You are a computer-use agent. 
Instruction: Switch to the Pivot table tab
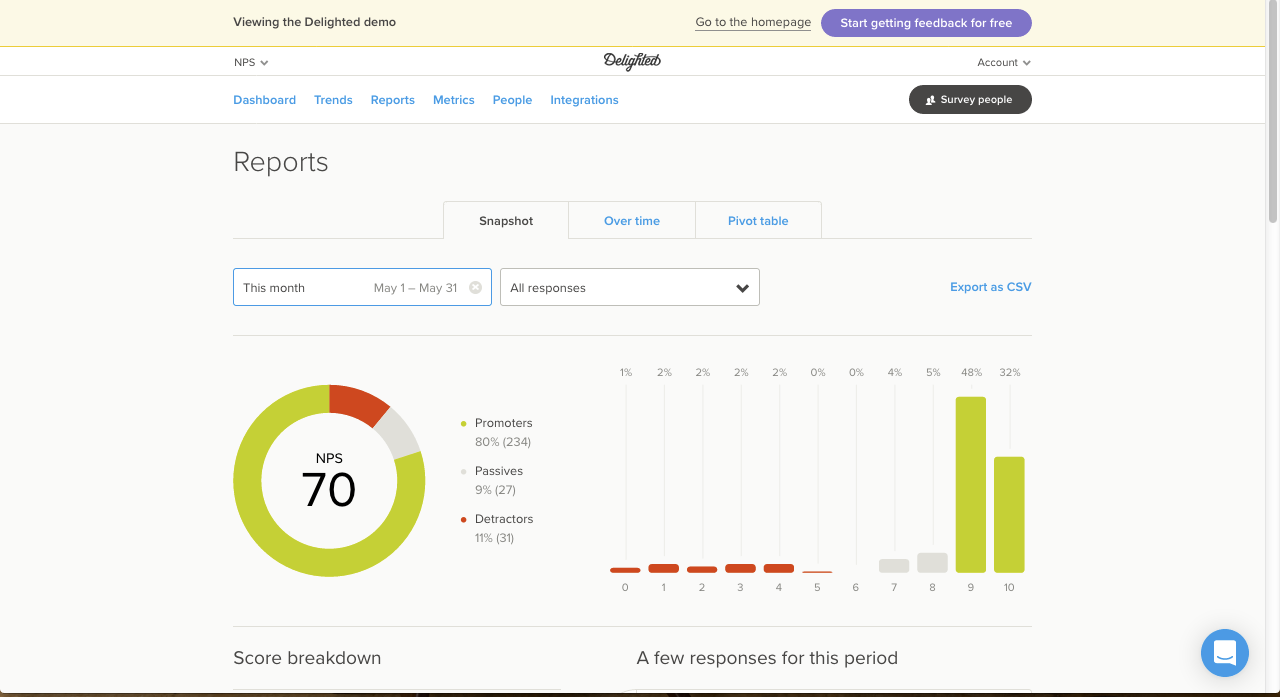758,221
